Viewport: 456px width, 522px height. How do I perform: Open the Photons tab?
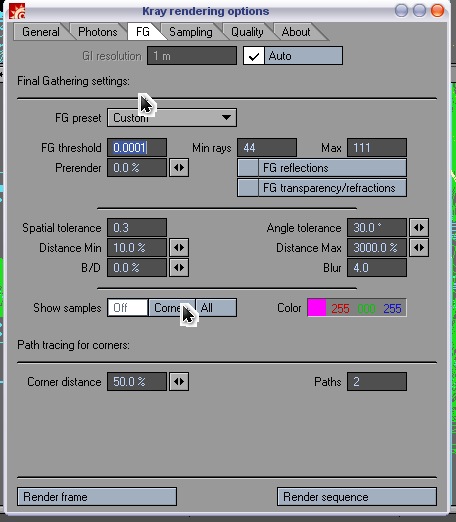(97, 32)
